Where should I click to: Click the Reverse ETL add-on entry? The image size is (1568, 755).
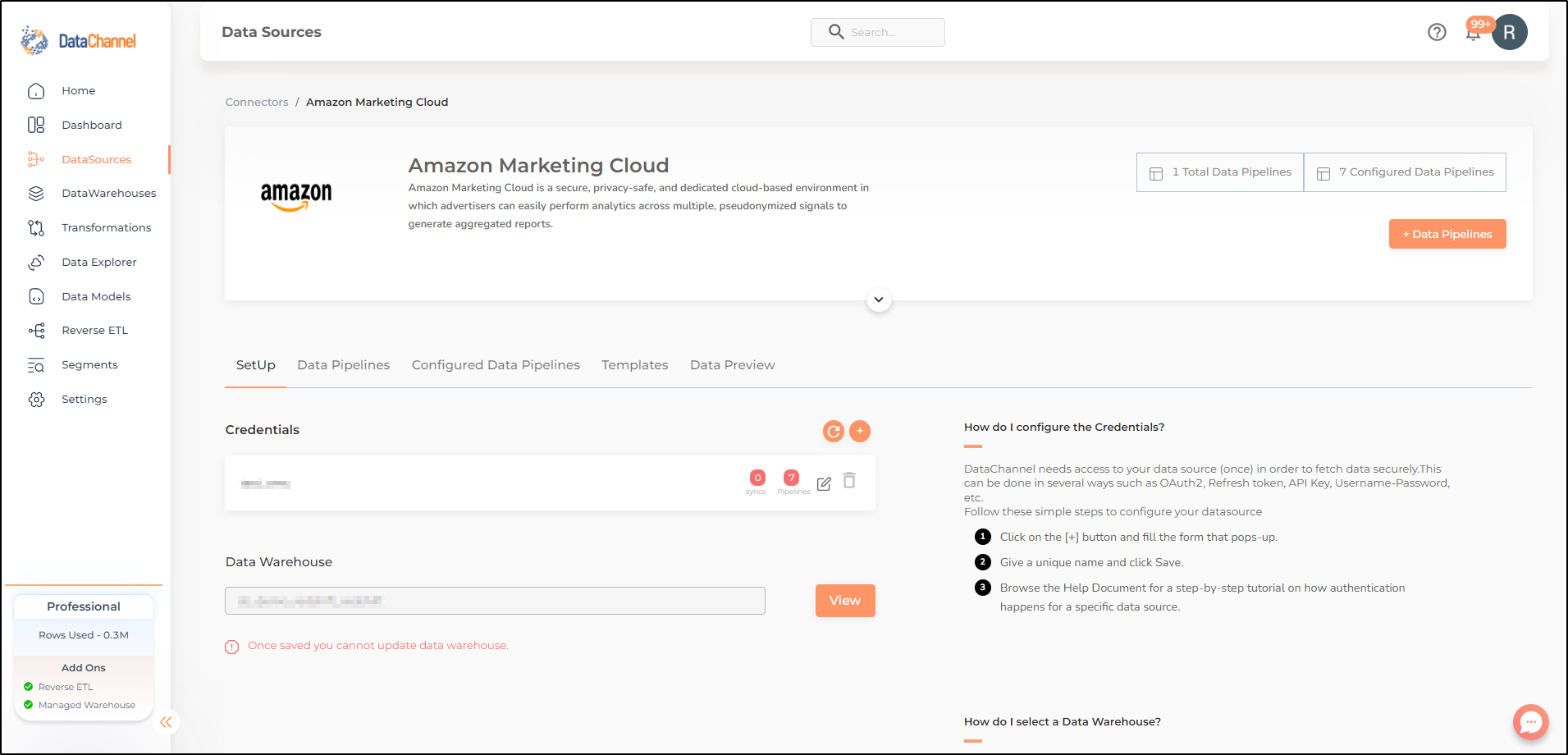(x=66, y=687)
